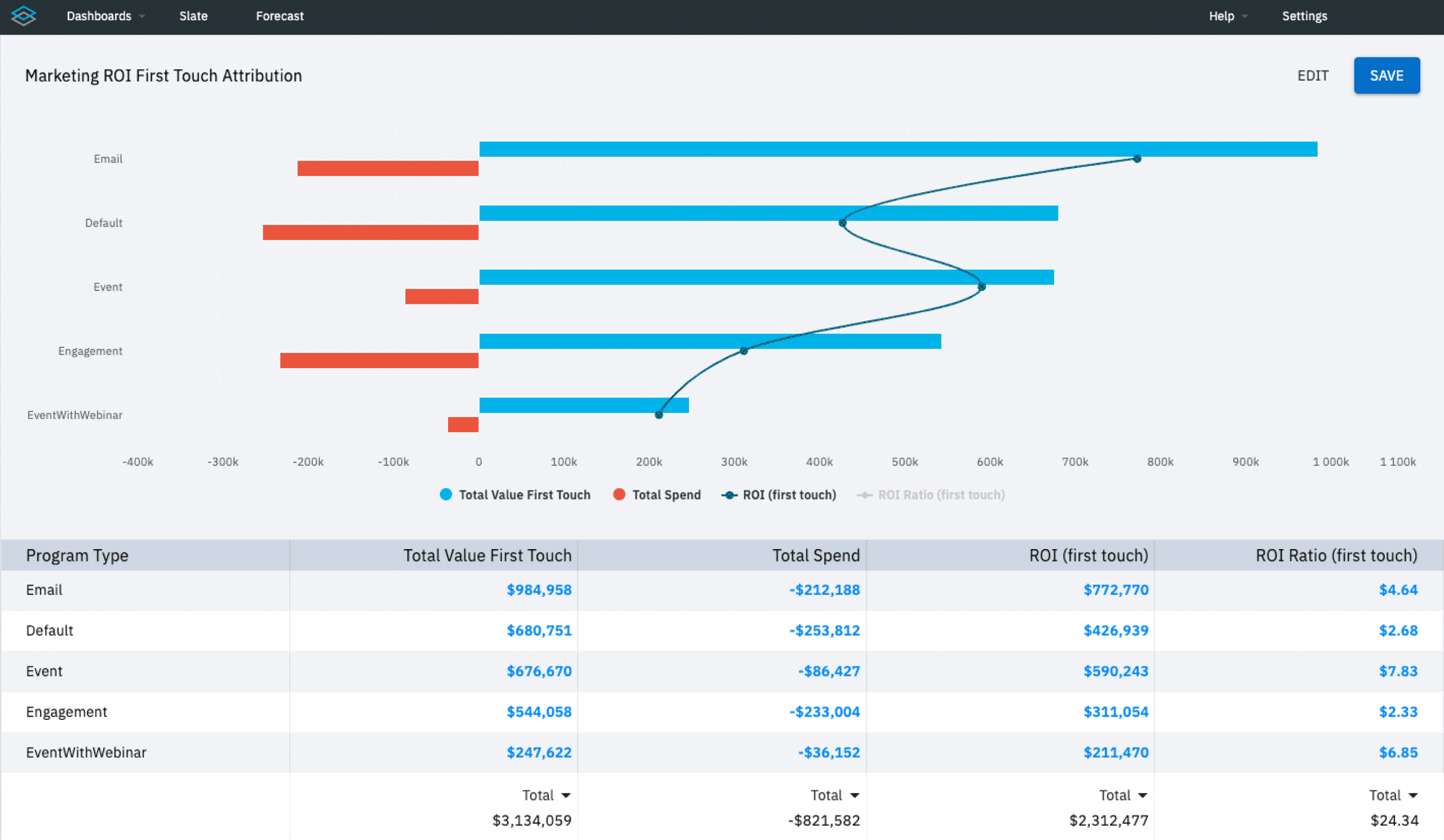Open Total dropdown under ROI Ratio column
This screenshot has width=1444, height=840.
coord(1394,795)
